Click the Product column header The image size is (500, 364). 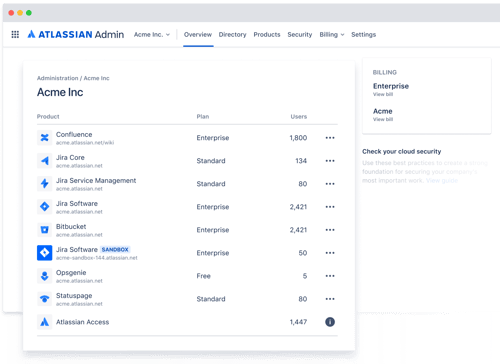(x=48, y=116)
